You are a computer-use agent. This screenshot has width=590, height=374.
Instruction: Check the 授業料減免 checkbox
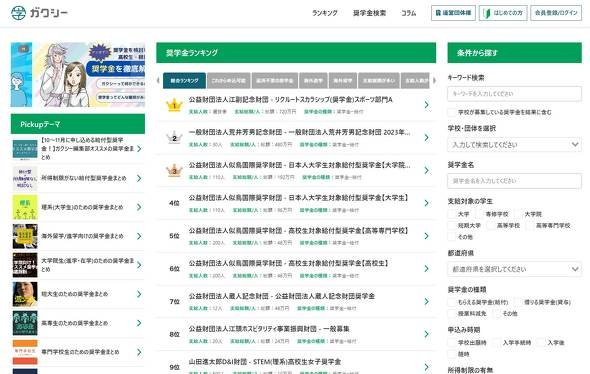(x=452, y=313)
